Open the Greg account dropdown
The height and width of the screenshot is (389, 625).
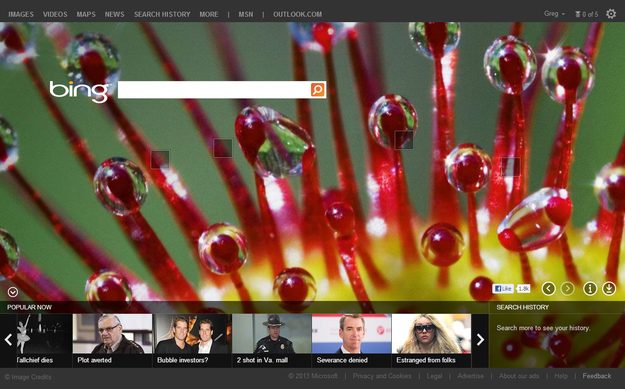tap(554, 14)
